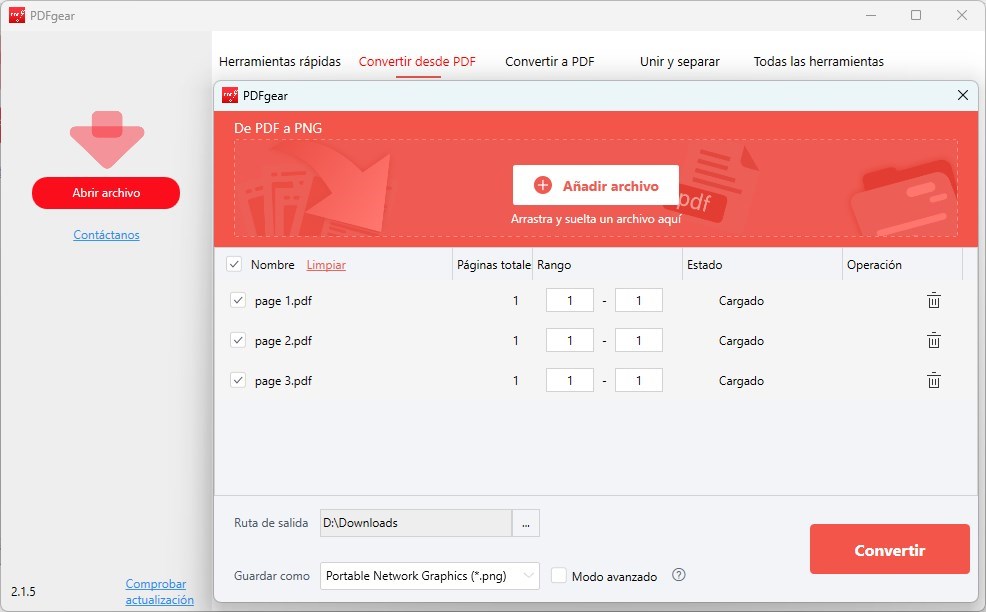Uncheck the page 2.pdf checkbox

pyautogui.click(x=238, y=340)
